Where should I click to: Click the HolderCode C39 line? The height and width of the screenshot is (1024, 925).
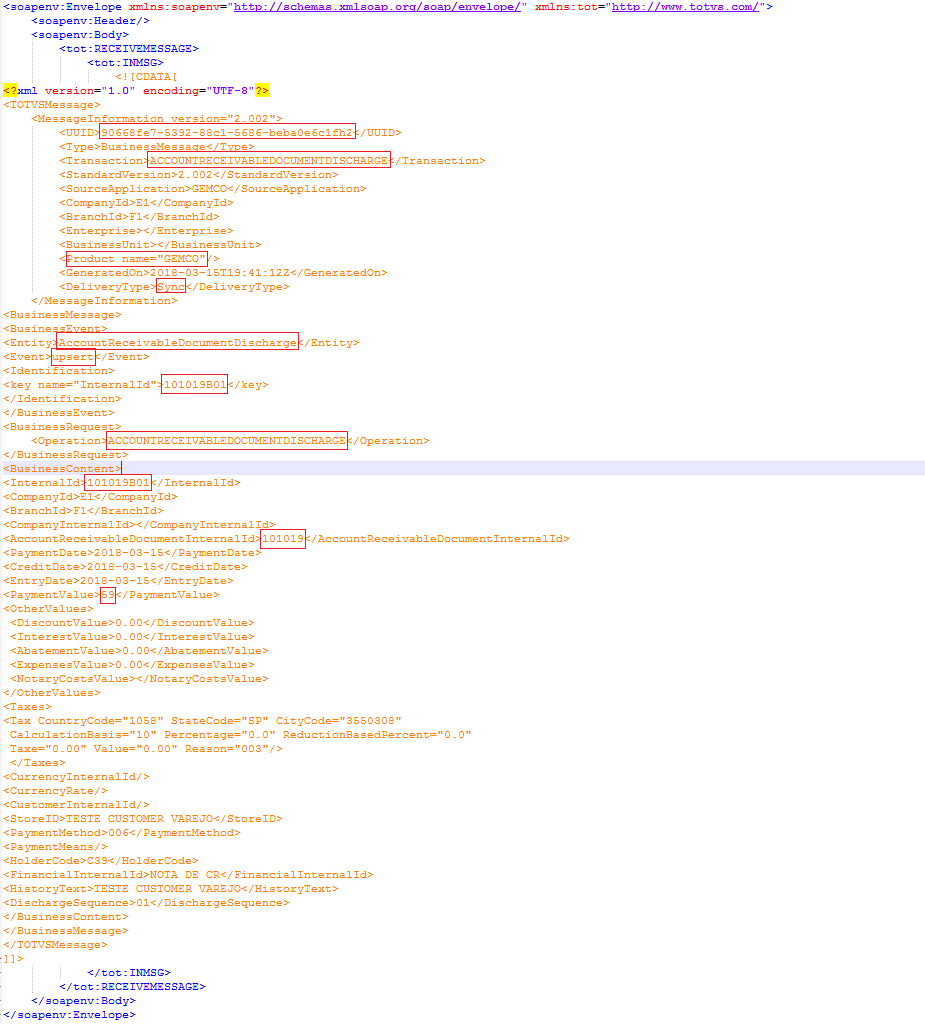(101, 861)
